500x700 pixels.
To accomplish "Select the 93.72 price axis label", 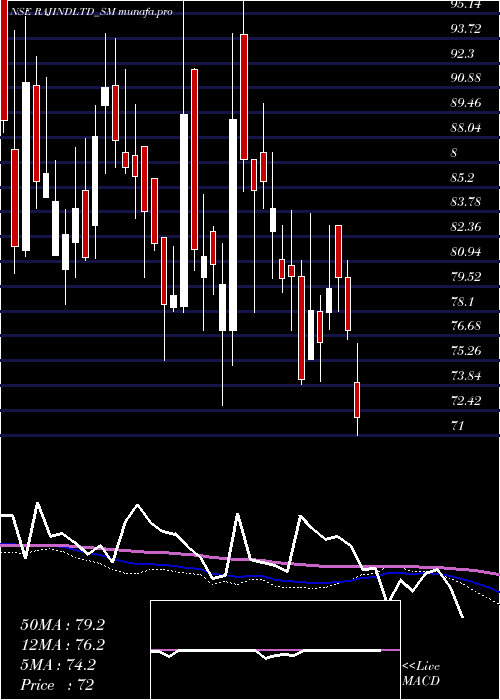I will 466,29.
